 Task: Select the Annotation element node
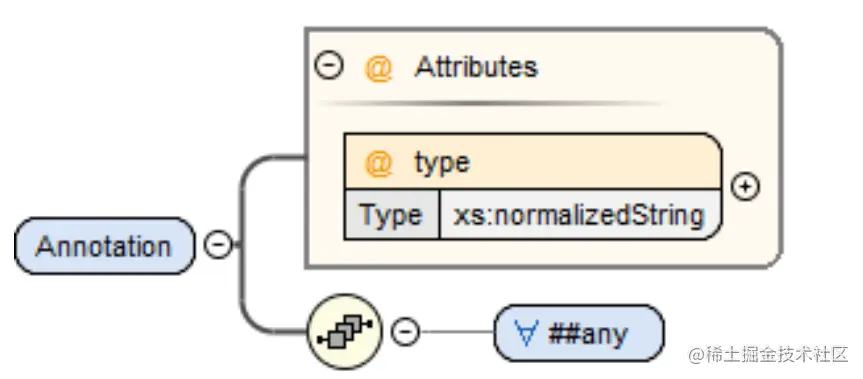click(105, 246)
